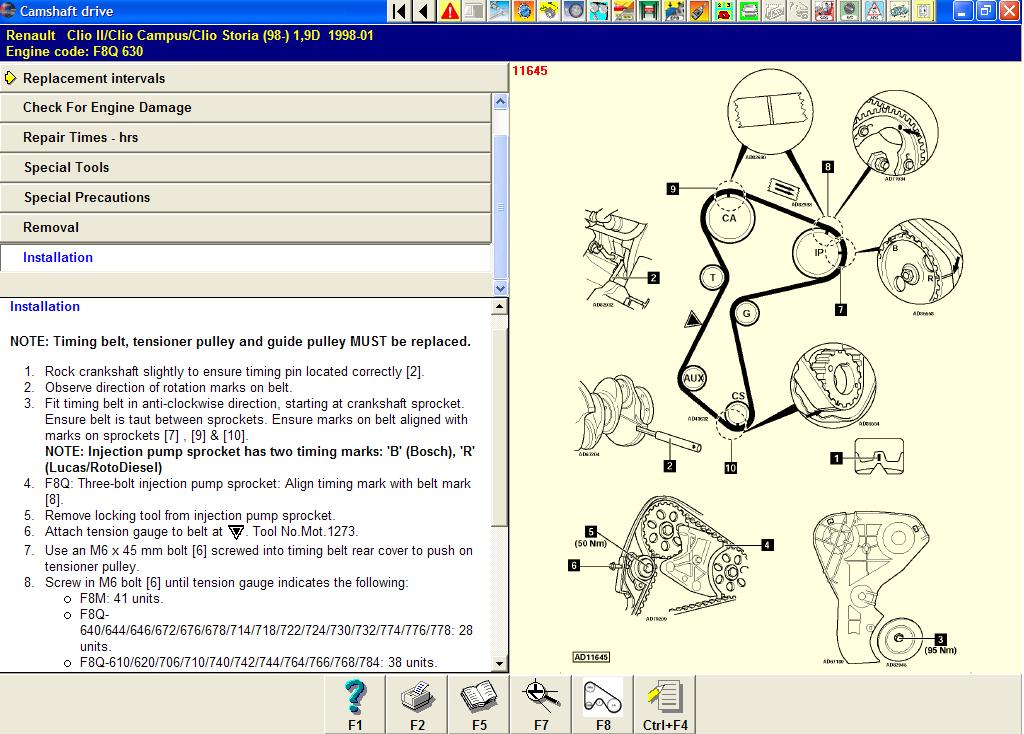1024x734 pixels.
Task: Open the red car with numbers icon
Action: point(724,11)
